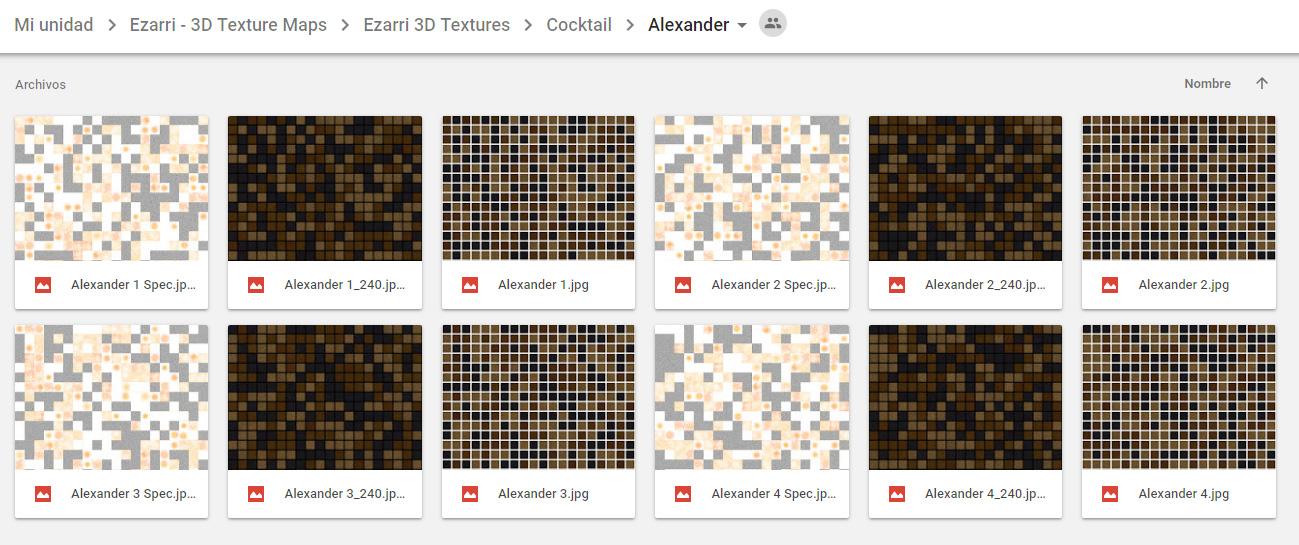Open the Alexander 1 Spec thumbnail preview
1299x545 pixels.
tap(112, 188)
